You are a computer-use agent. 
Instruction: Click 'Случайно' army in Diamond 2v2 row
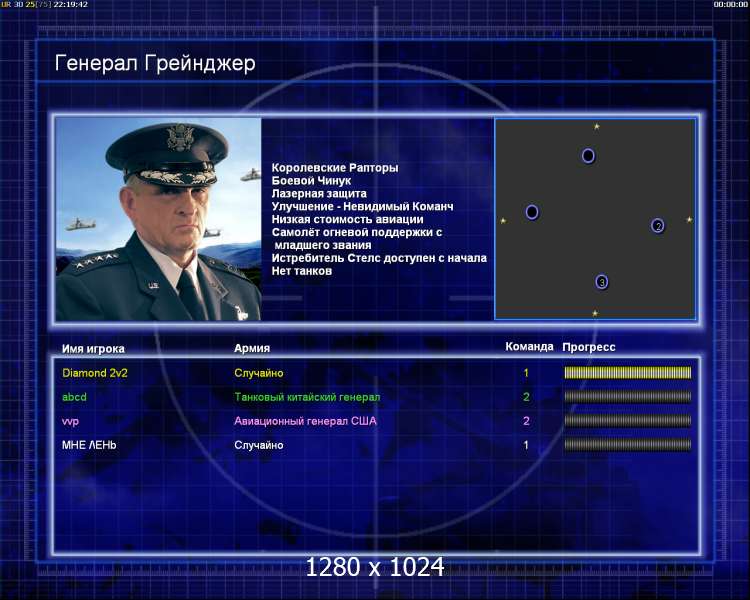click(x=259, y=373)
